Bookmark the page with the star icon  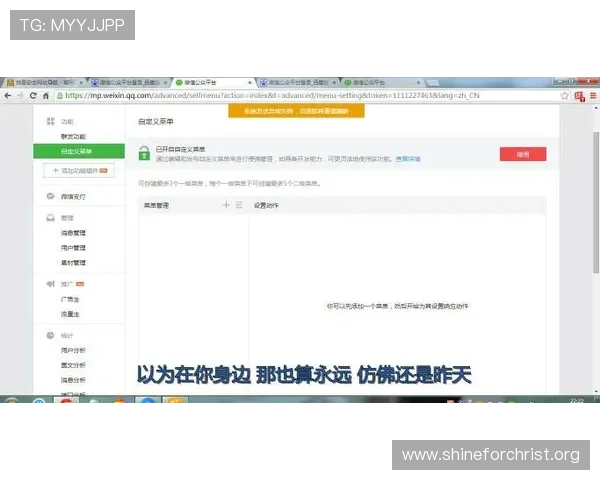tap(564, 96)
